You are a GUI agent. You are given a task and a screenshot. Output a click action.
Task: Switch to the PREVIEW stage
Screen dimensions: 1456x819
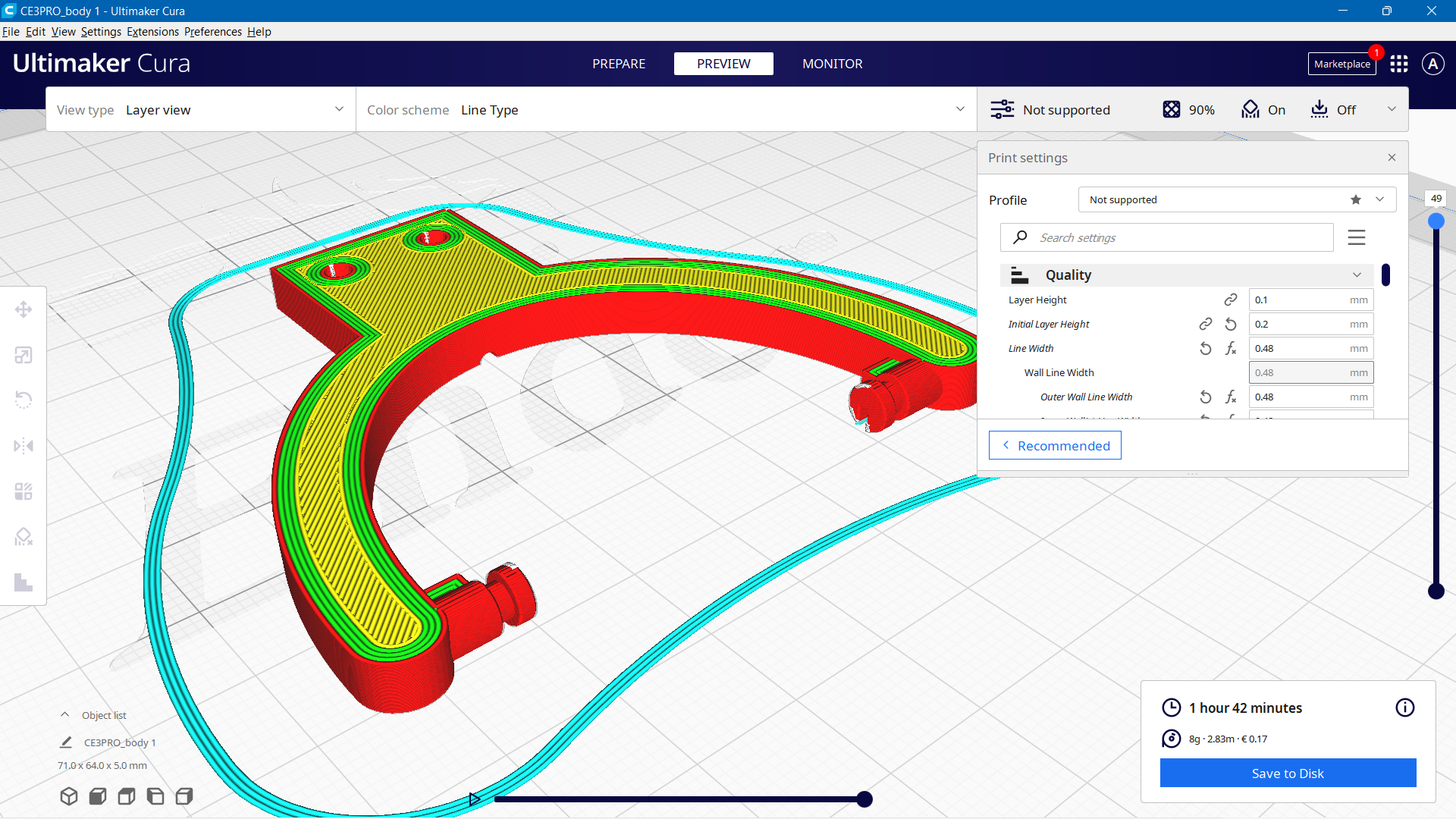coord(723,64)
